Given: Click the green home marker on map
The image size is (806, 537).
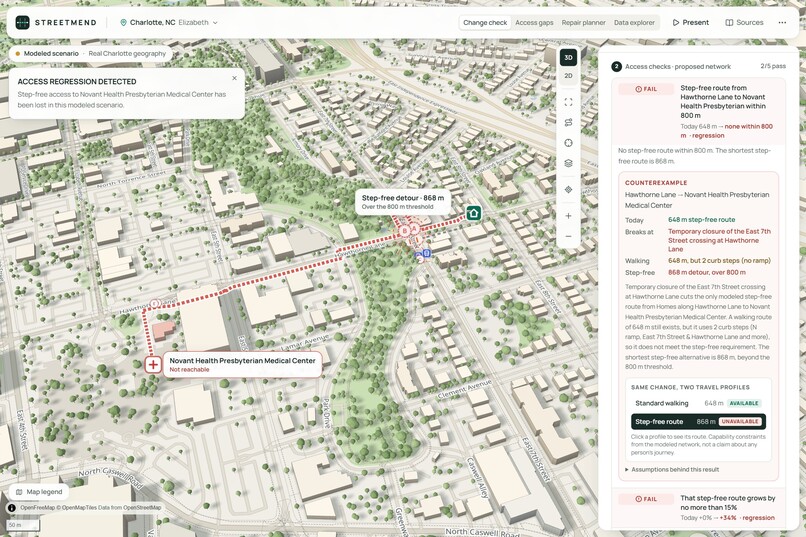Looking at the screenshot, I should 473,213.
